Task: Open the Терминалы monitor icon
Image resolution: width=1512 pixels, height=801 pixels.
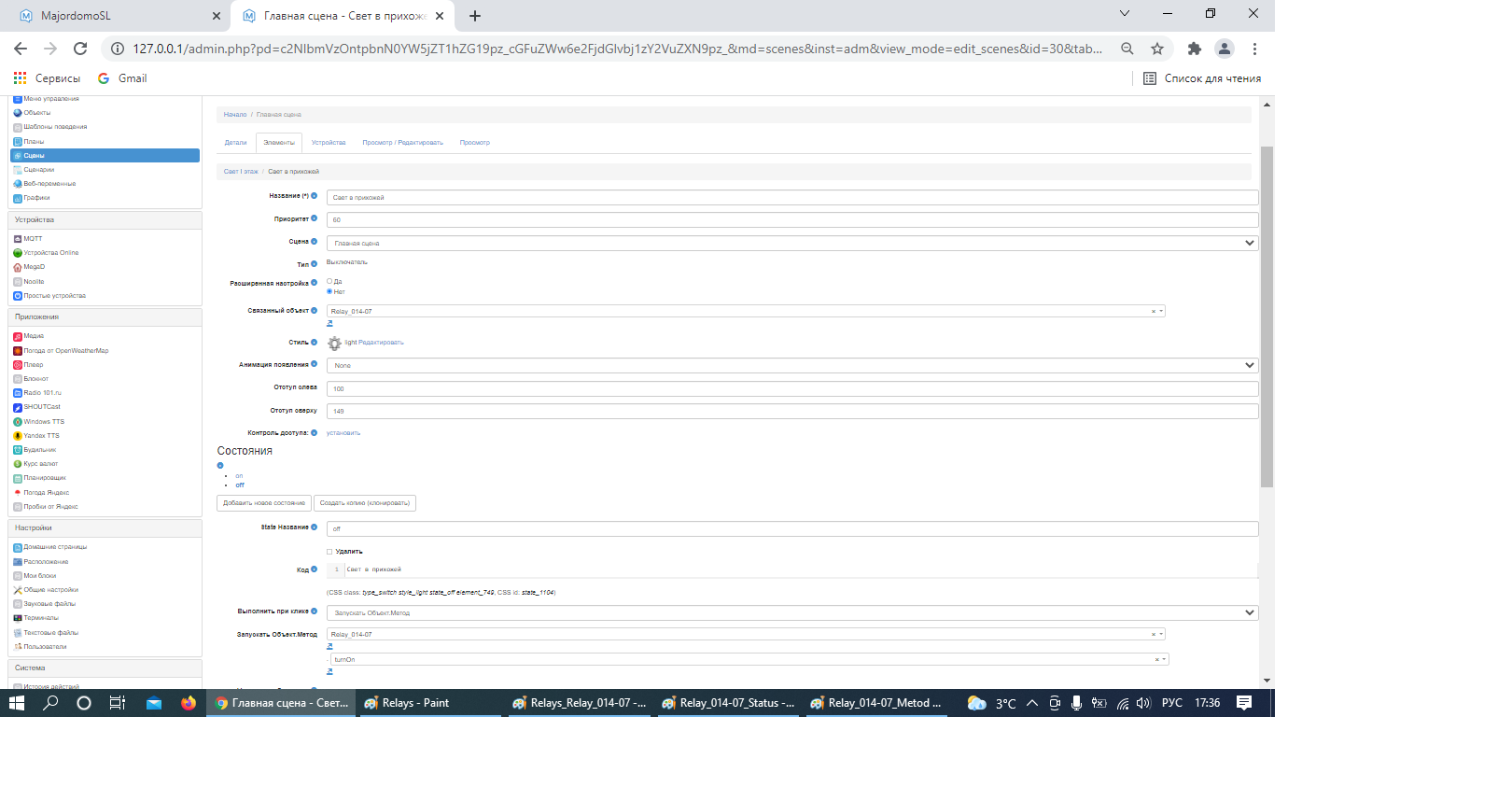Action: (18, 618)
